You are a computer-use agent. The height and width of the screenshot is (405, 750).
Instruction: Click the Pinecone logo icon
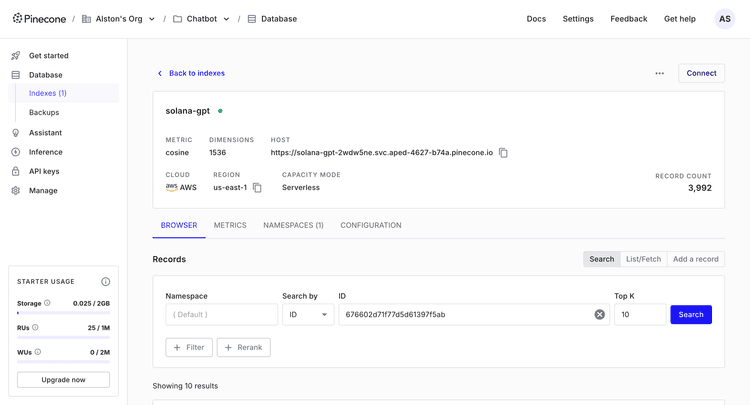click(18, 19)
